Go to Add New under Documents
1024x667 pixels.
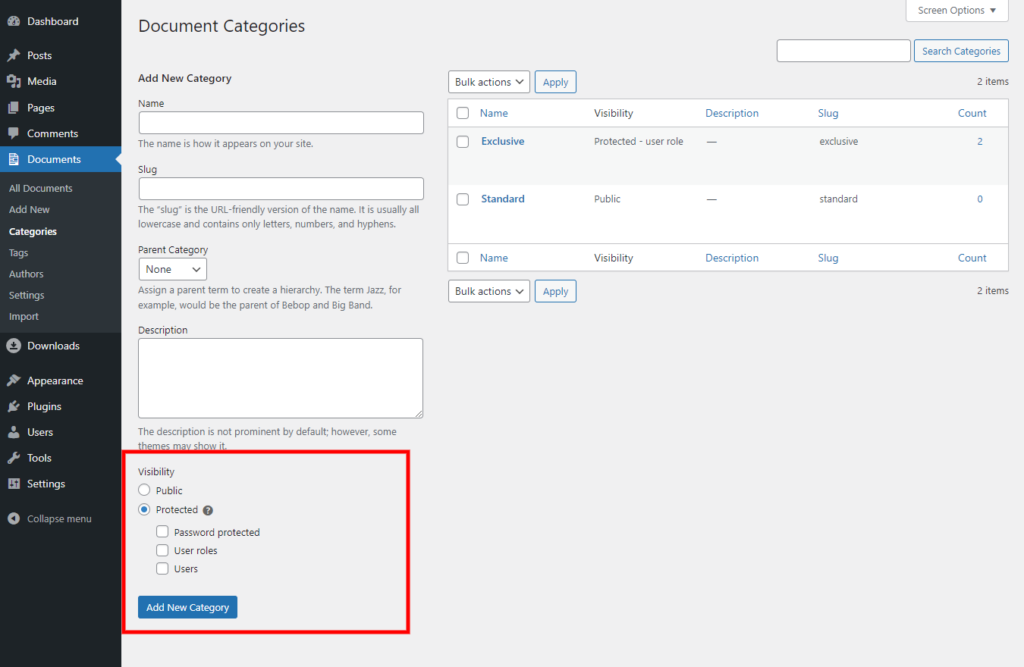(29, 210)
